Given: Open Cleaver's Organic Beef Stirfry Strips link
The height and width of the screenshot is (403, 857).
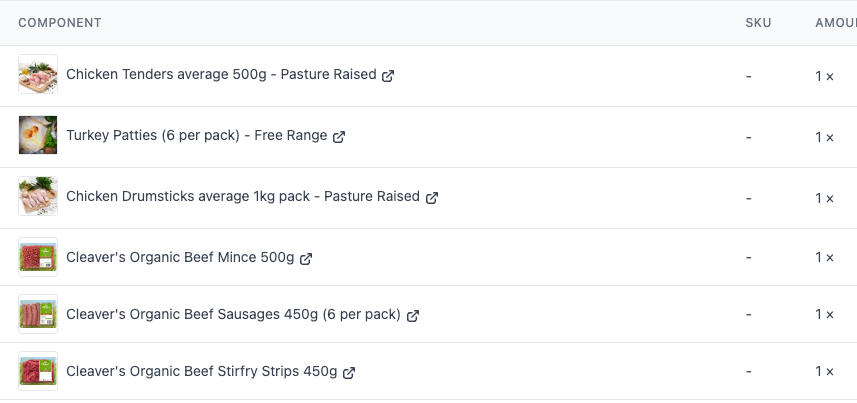Looking at the screenshot, I should pos(201,372).
